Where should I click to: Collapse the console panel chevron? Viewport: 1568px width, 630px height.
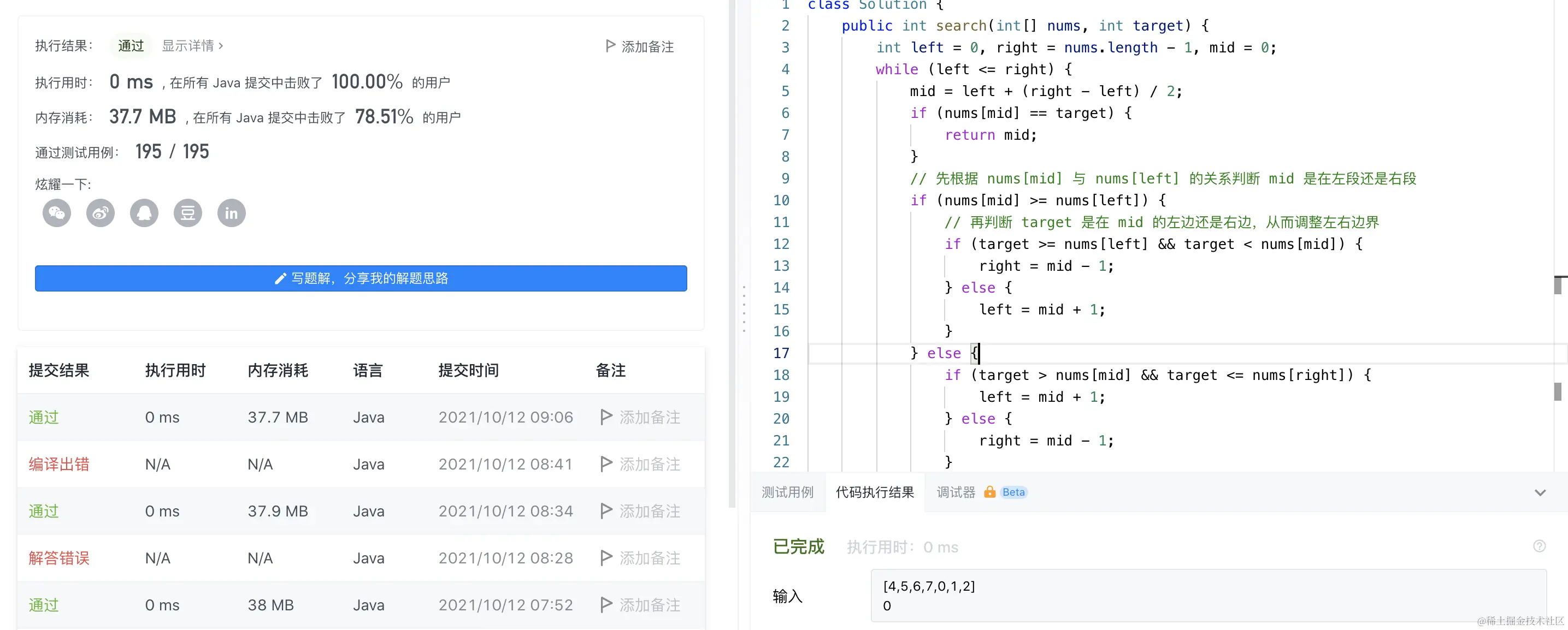[x=1540, y=492]
